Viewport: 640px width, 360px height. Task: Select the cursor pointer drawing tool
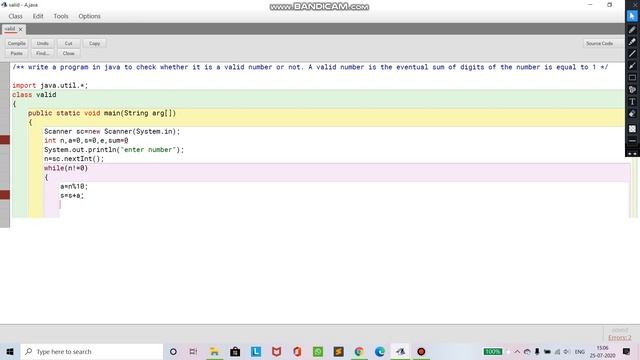632,16
